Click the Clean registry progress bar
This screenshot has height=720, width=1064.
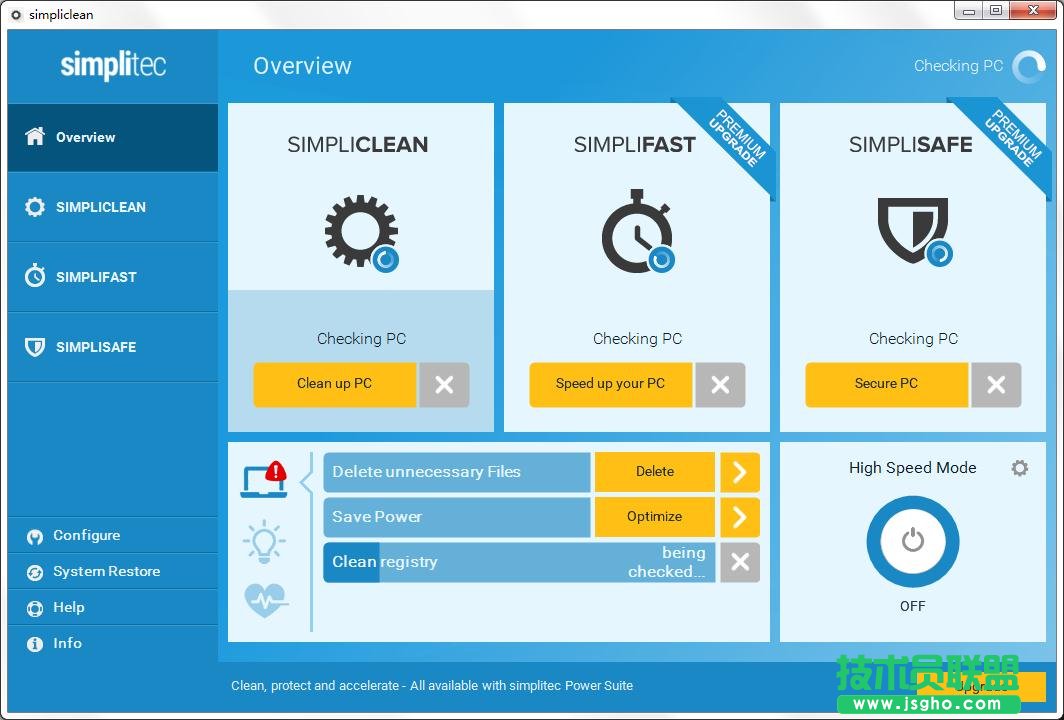pyautogui.click(x=518, y=562)
